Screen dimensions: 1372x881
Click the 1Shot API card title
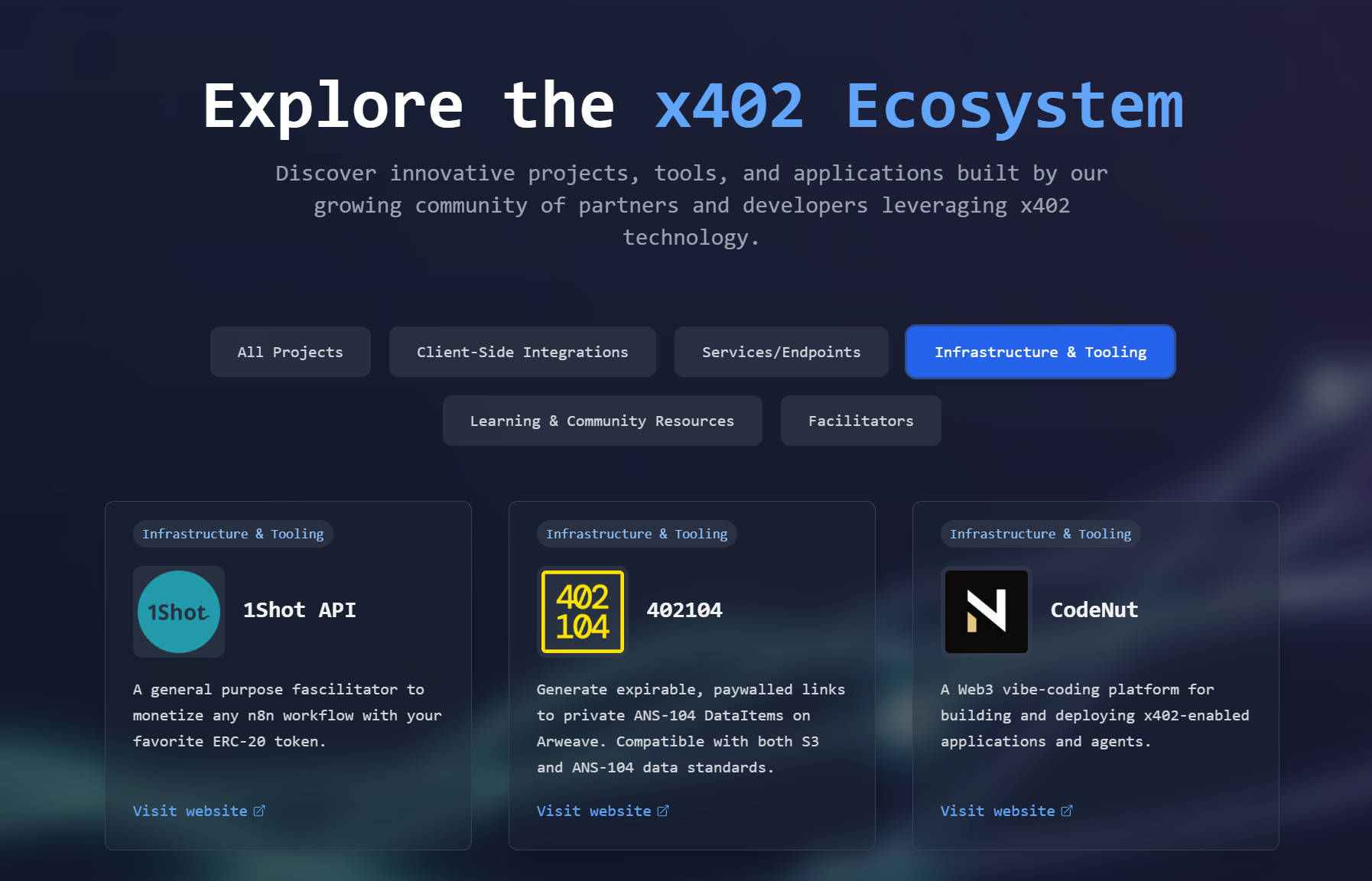(300, 610)
